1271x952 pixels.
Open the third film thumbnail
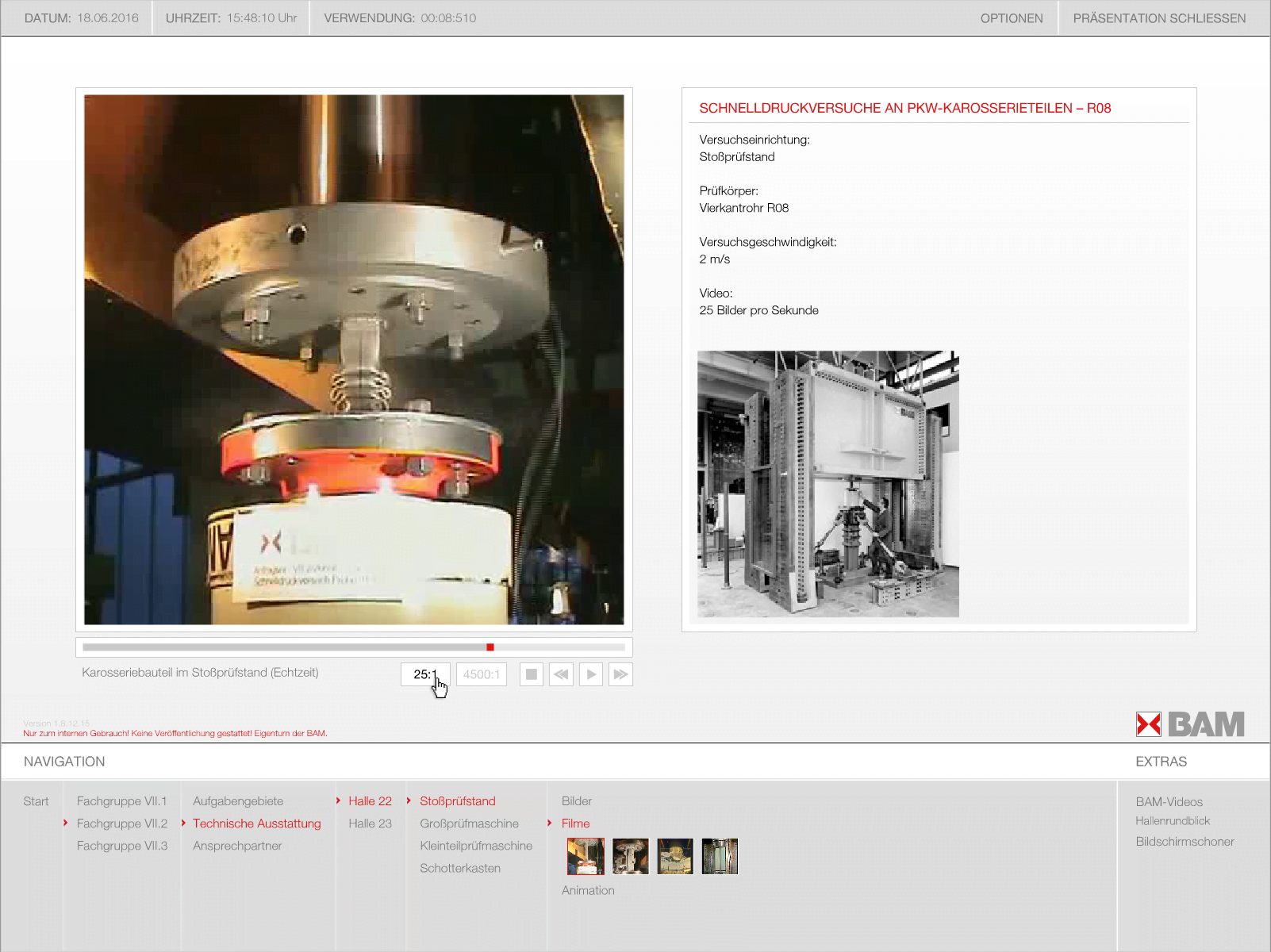pyautogui.click(x=675, y=857)
